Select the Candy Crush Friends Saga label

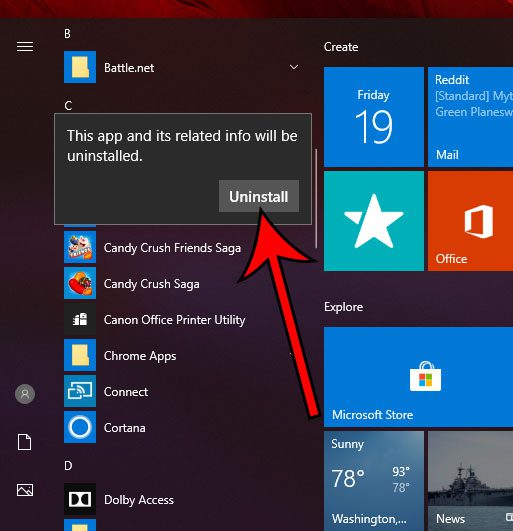tap(172, 248)
